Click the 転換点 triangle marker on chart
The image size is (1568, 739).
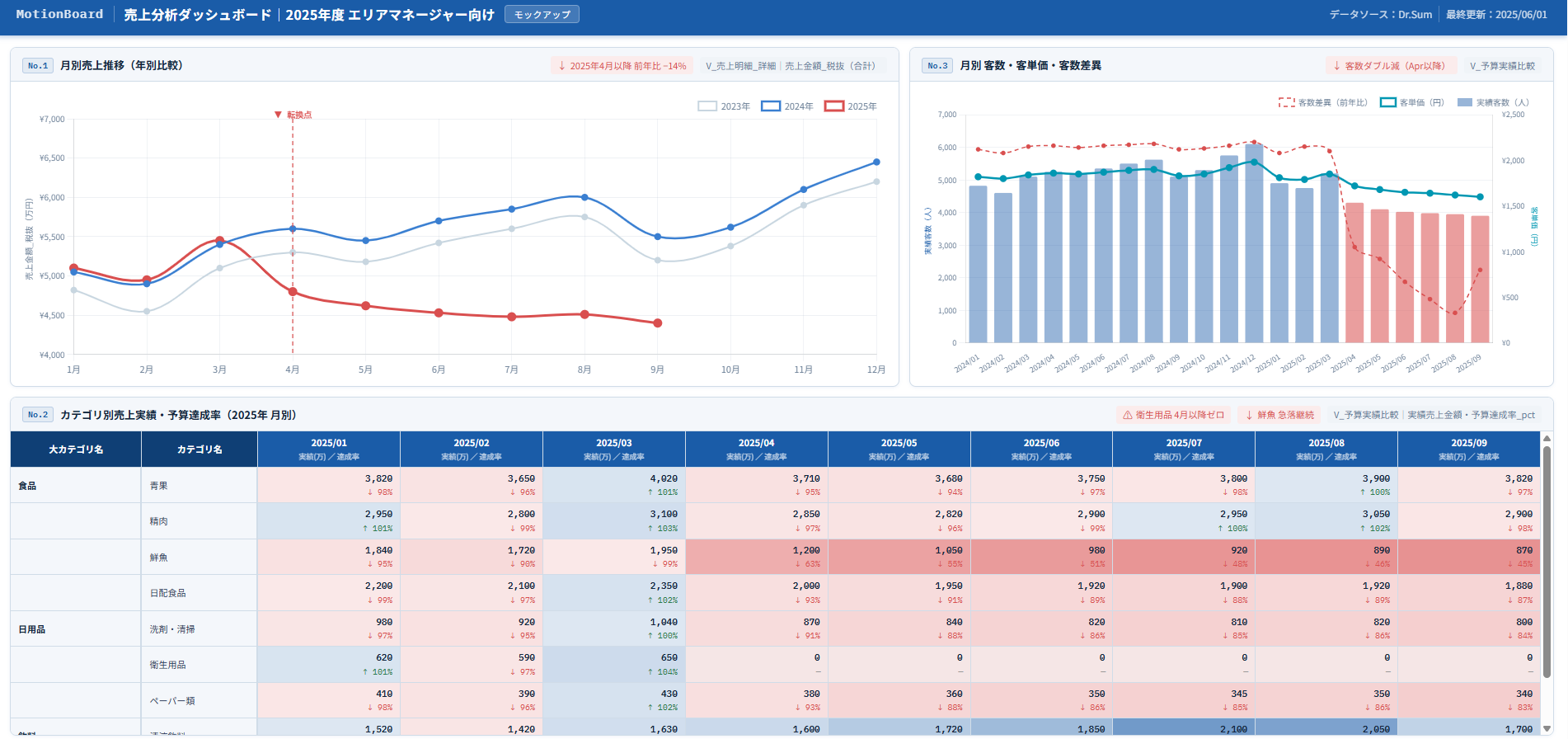(x=279, y=115)
